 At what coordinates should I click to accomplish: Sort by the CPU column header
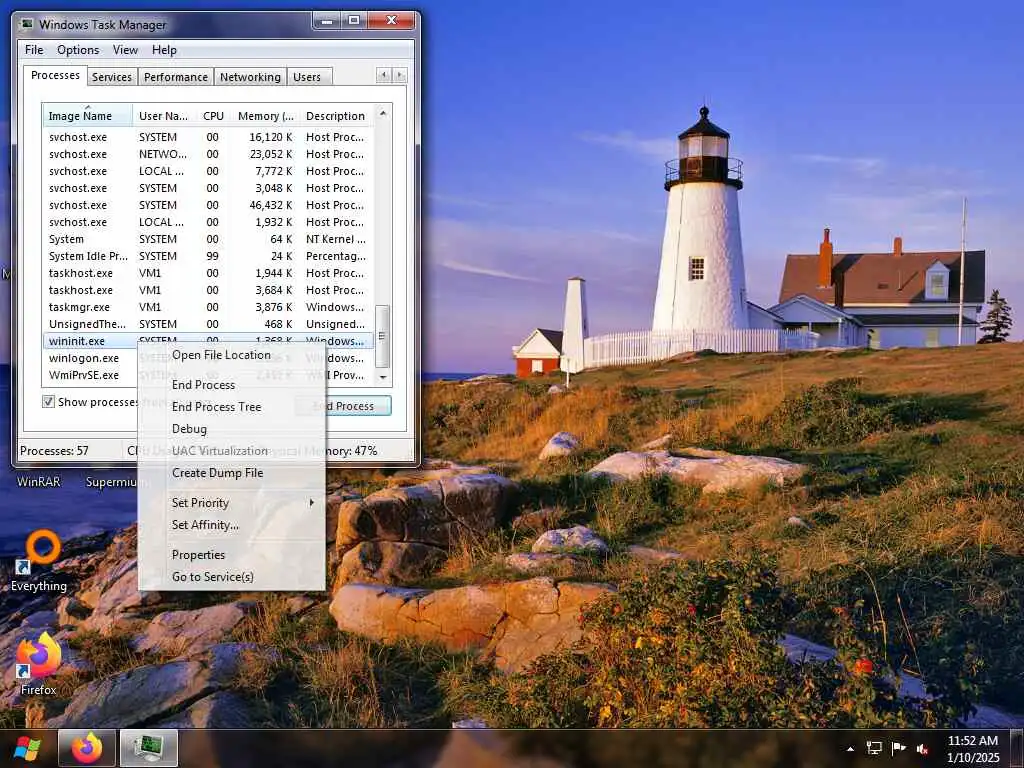point(213,116)
